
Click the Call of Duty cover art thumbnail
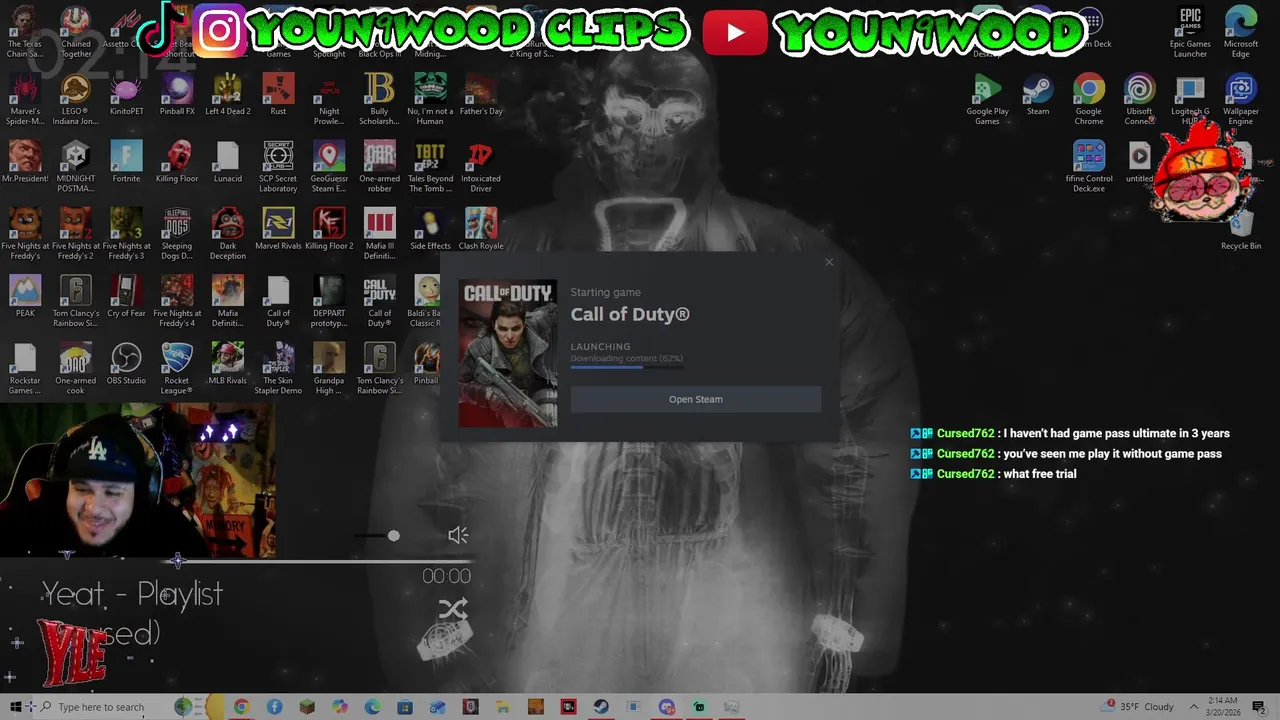[x=508, y=353]
